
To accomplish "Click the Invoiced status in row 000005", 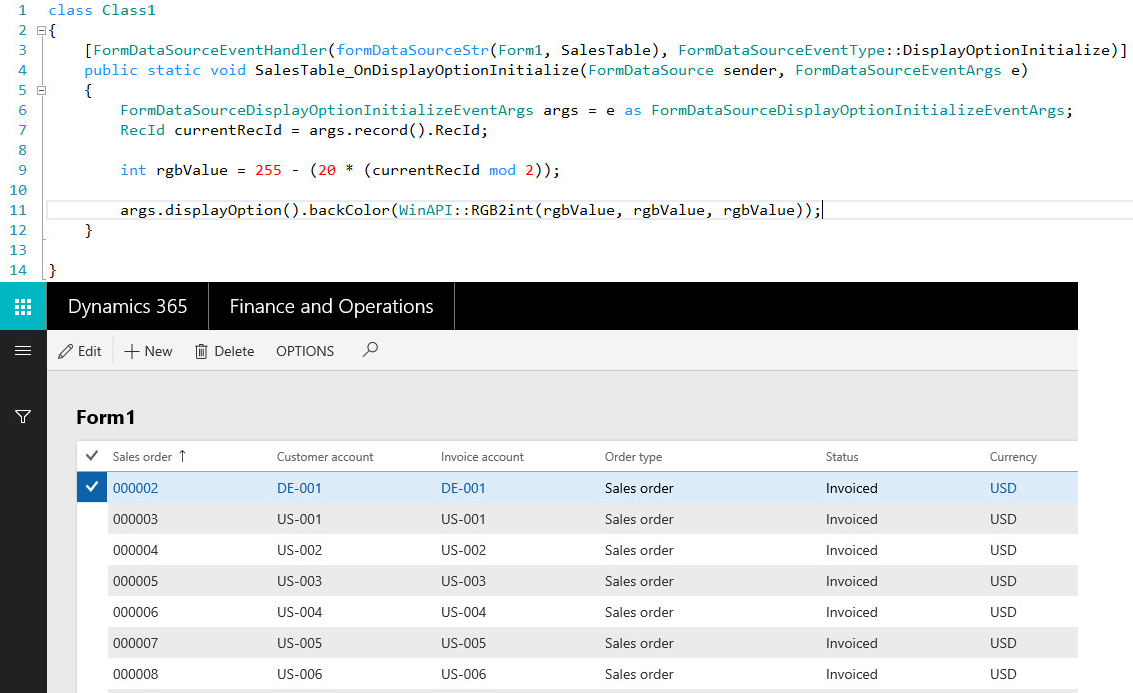I will tap(851, 581).
